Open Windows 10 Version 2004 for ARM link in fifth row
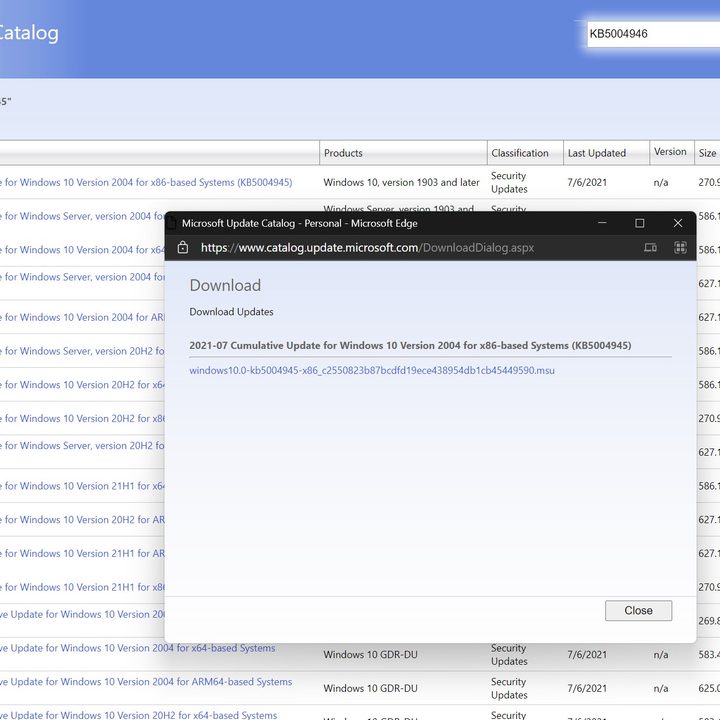 point(83,317)
